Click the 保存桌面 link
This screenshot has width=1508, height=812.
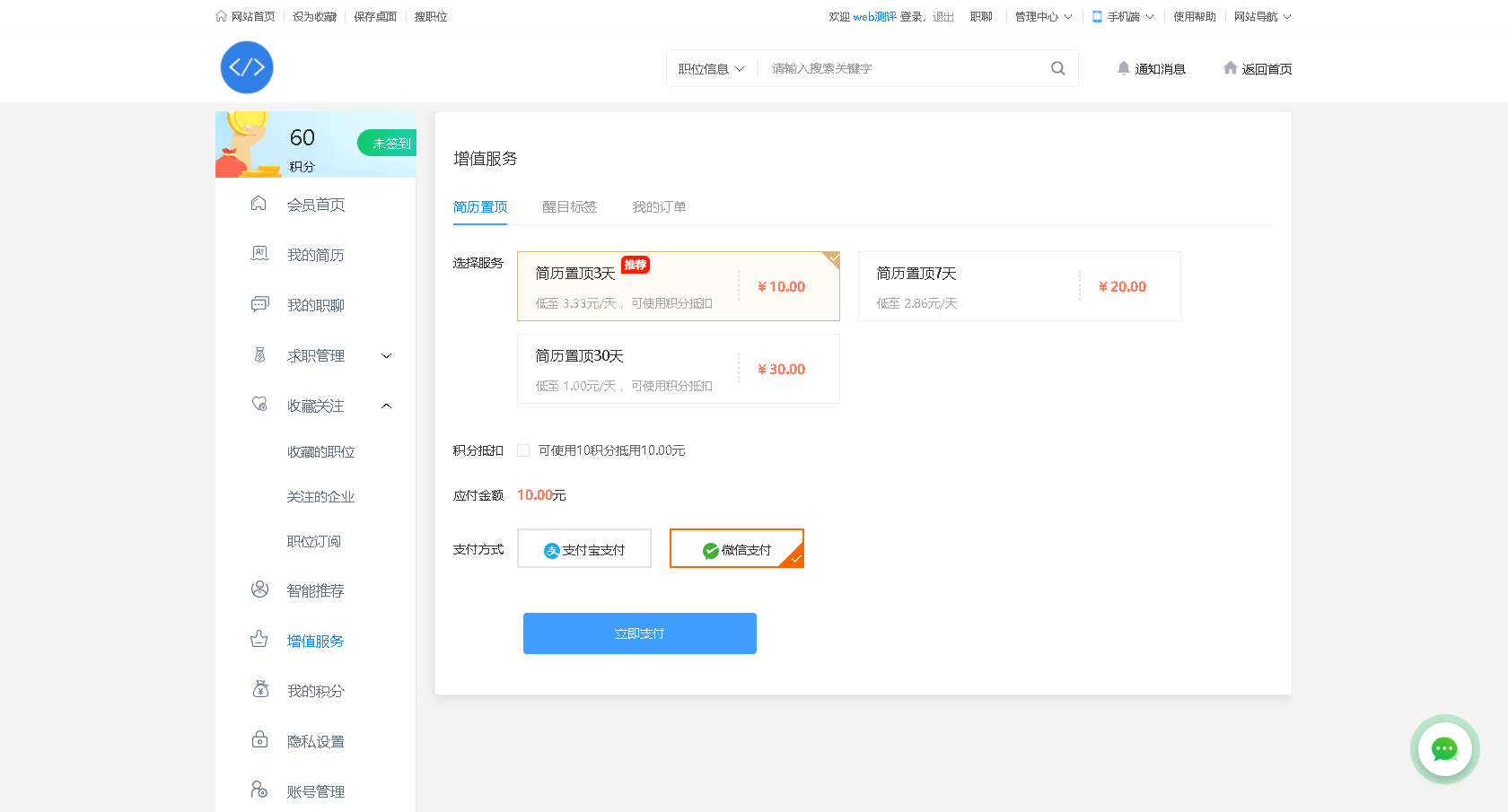point(375,16)
